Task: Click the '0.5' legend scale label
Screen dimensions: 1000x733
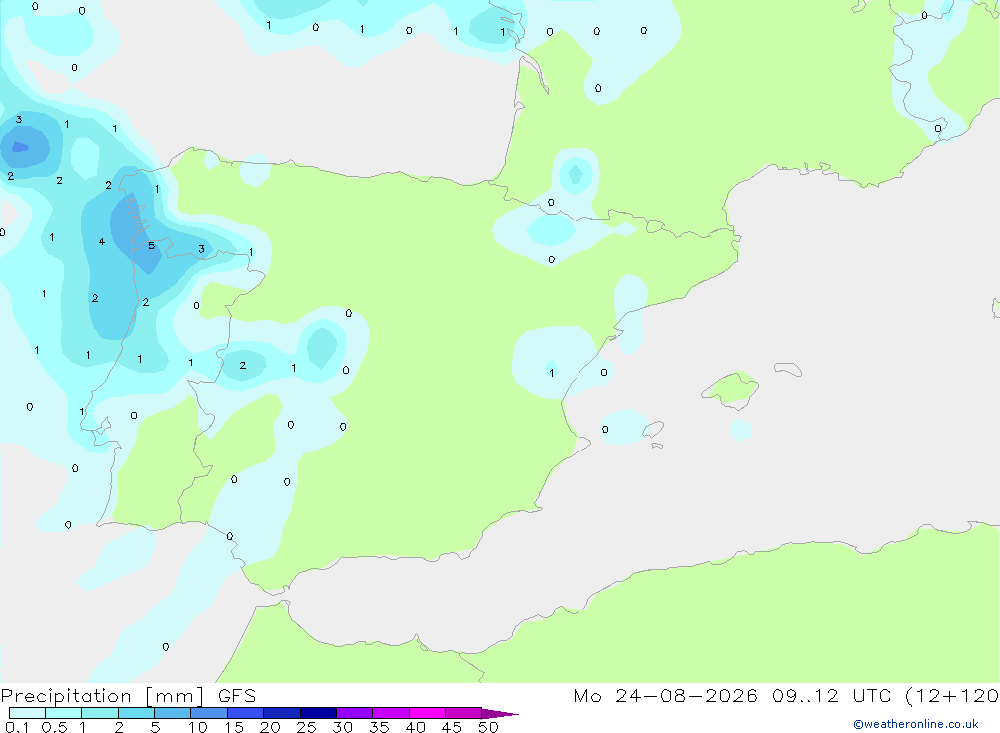Action: pyautogui.click(x=54, y=727)
